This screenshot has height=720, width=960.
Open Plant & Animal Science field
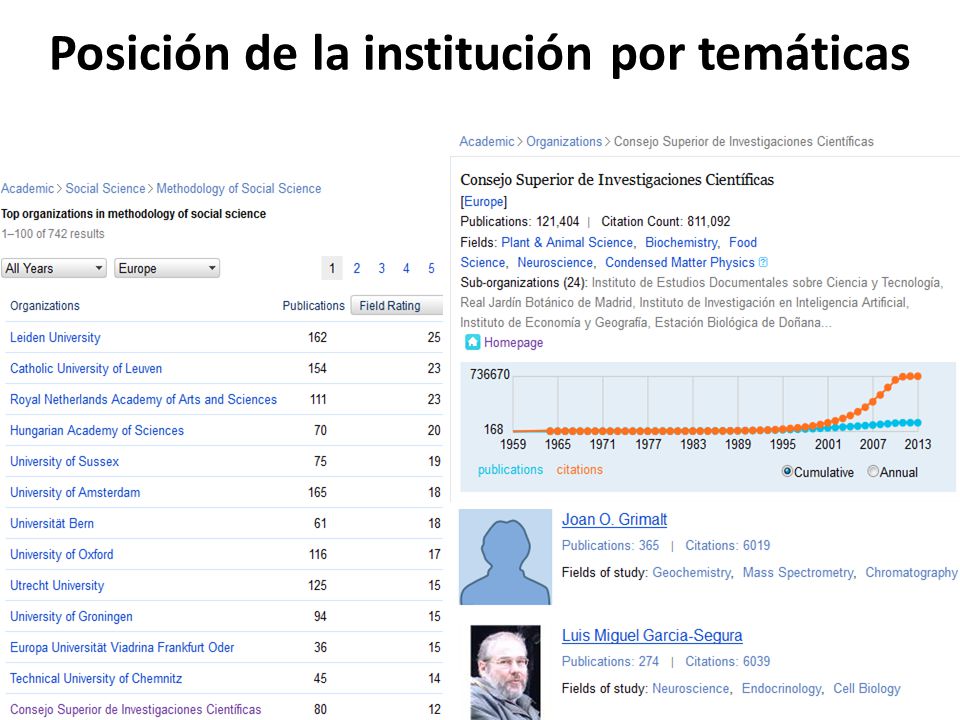567,242
